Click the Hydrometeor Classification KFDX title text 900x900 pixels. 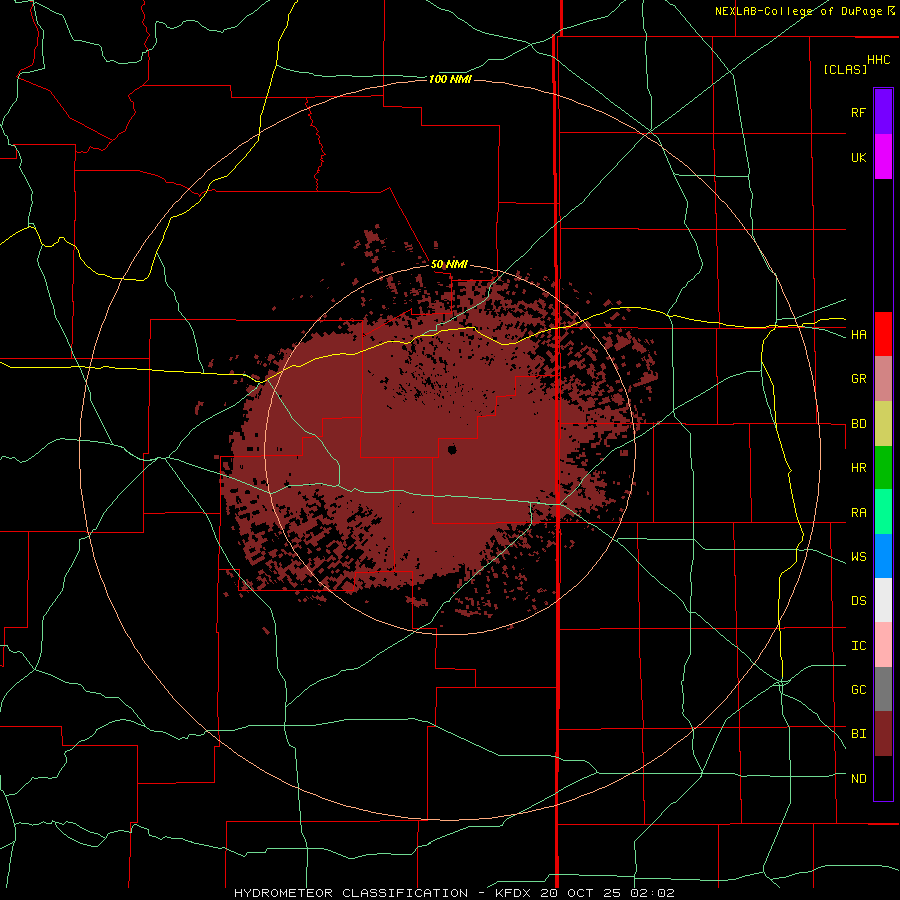point(454,893)
